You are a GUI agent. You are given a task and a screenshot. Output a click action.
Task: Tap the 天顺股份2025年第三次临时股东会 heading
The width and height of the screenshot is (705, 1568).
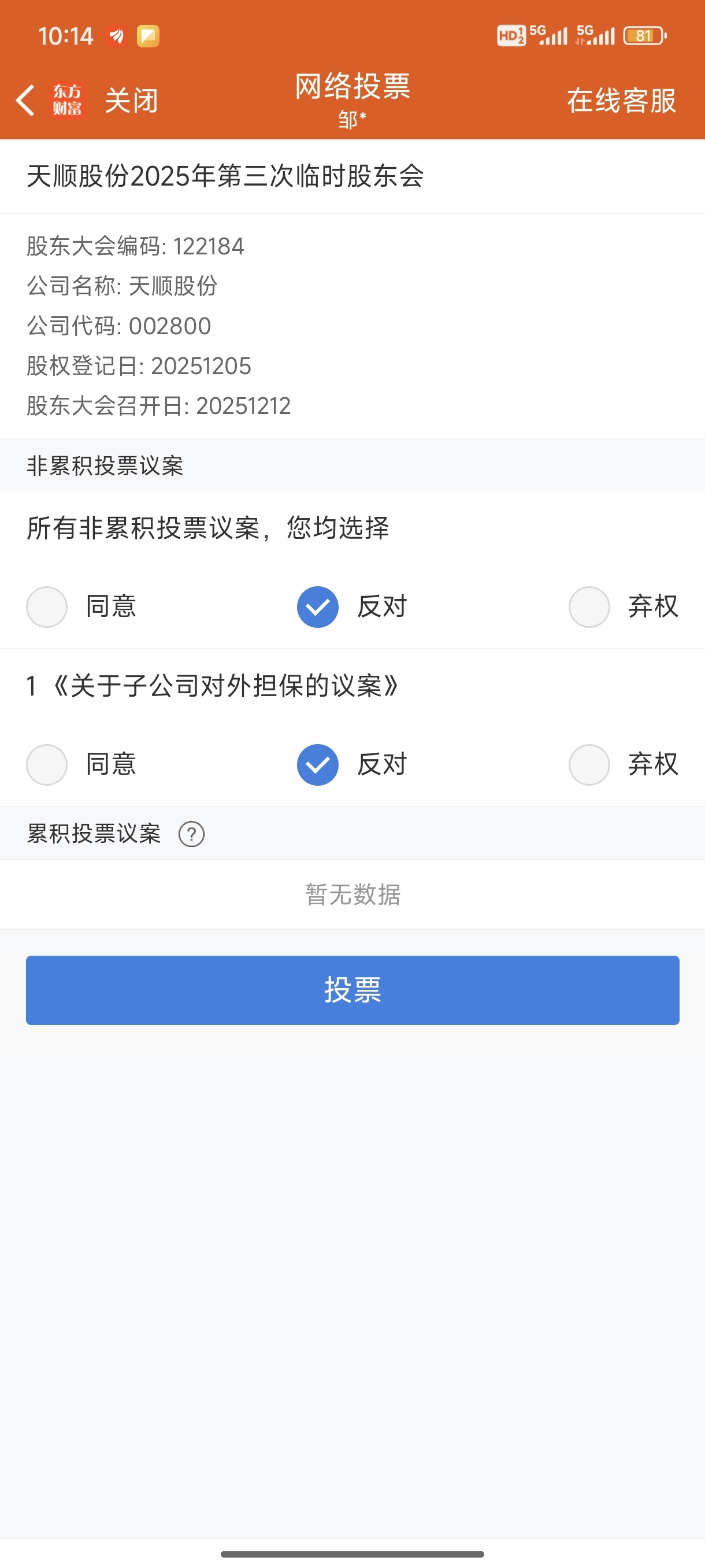click(x=225, y=176)
